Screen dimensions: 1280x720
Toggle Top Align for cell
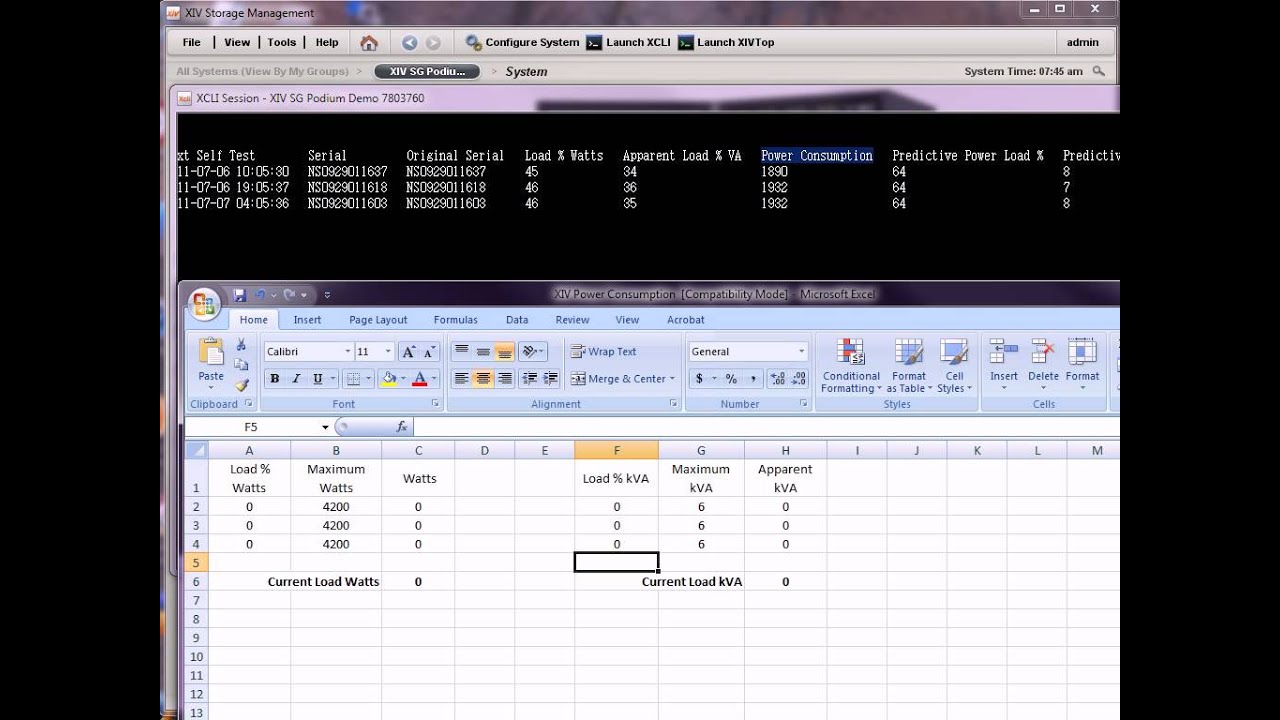point(461,351)
